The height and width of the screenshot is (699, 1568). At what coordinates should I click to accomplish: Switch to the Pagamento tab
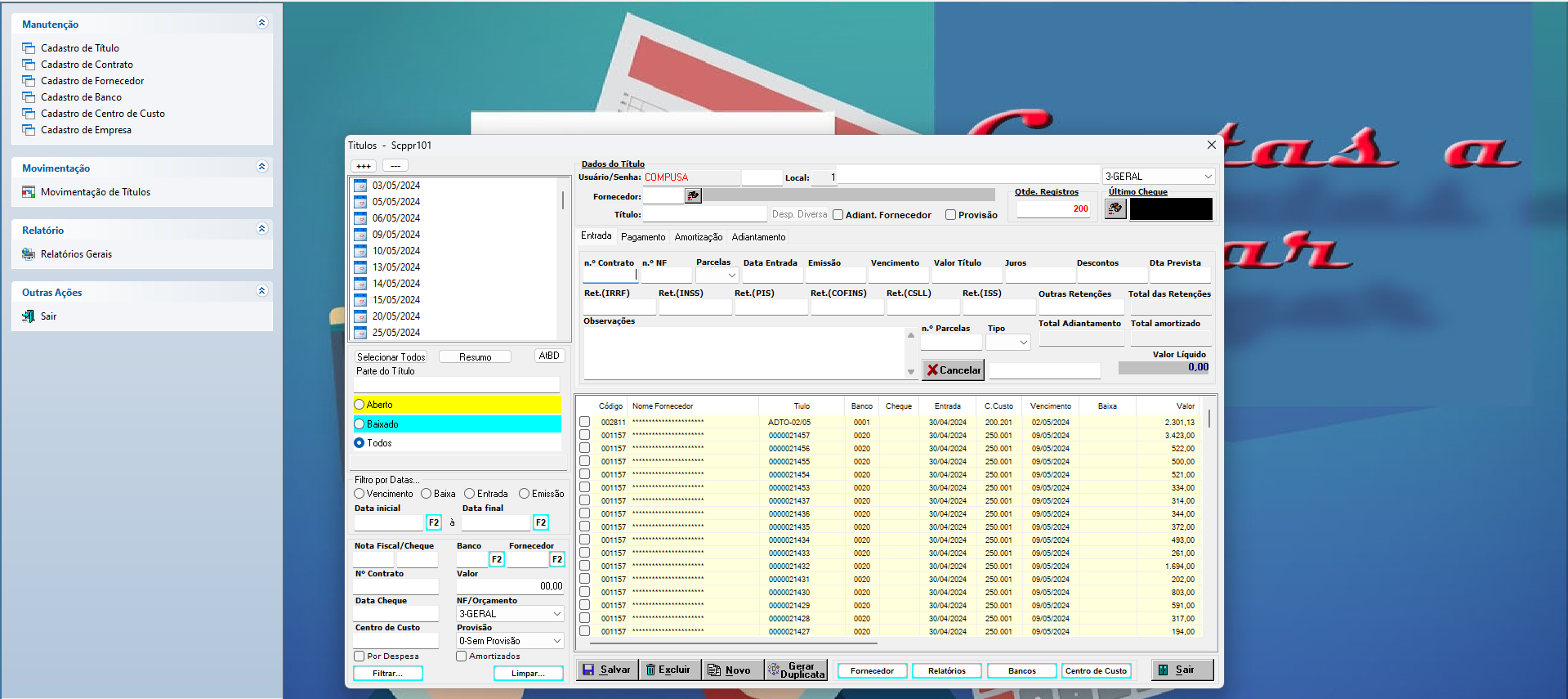click(643, 237)
